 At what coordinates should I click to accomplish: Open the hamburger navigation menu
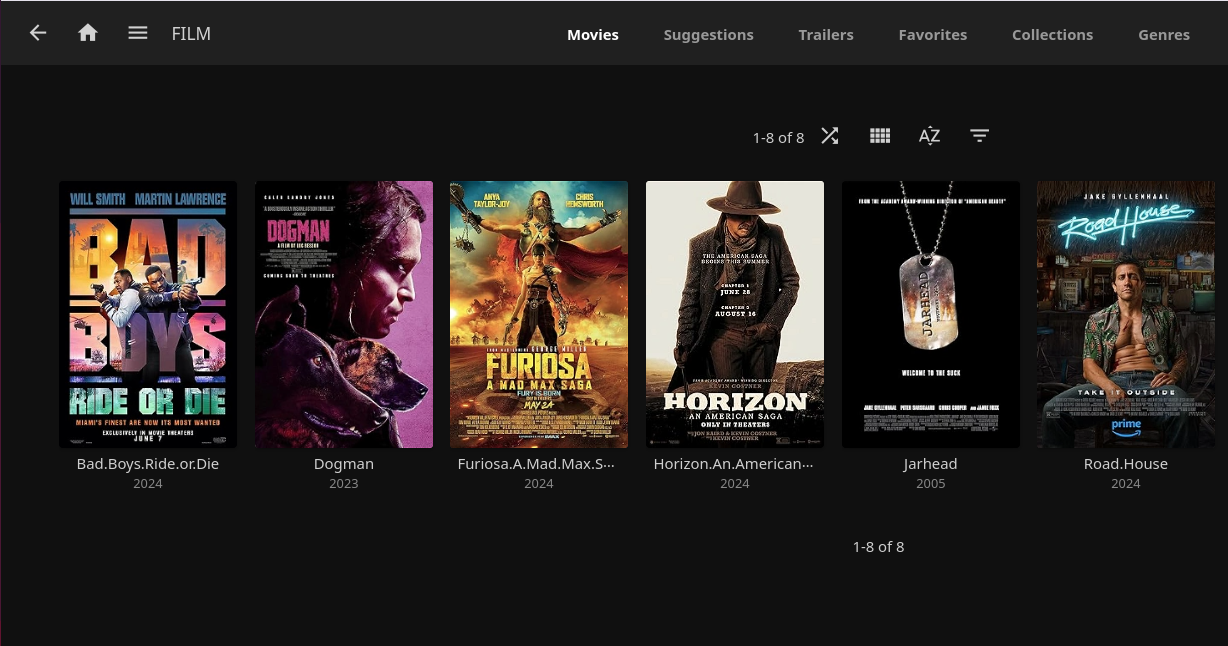[138, 33]
